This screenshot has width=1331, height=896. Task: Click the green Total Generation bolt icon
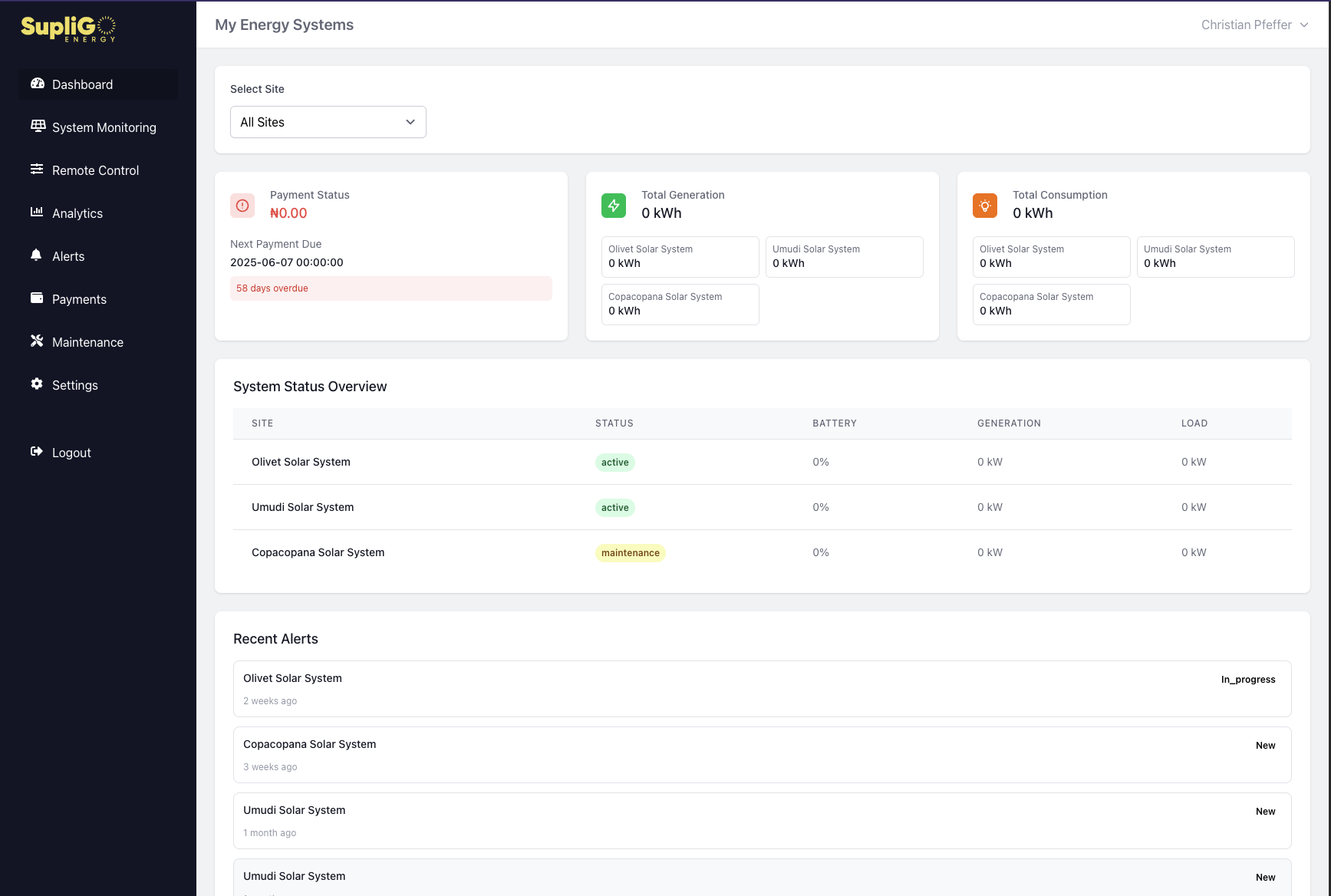tap(614, 206)
